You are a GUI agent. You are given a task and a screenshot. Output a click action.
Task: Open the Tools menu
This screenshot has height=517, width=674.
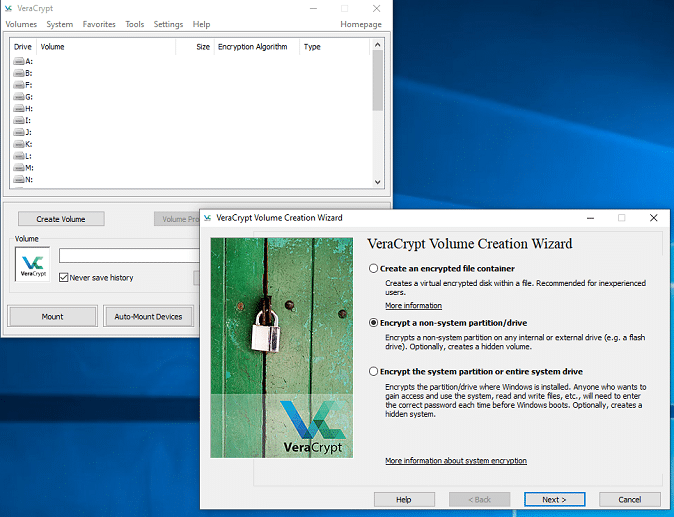pos(135,24)
